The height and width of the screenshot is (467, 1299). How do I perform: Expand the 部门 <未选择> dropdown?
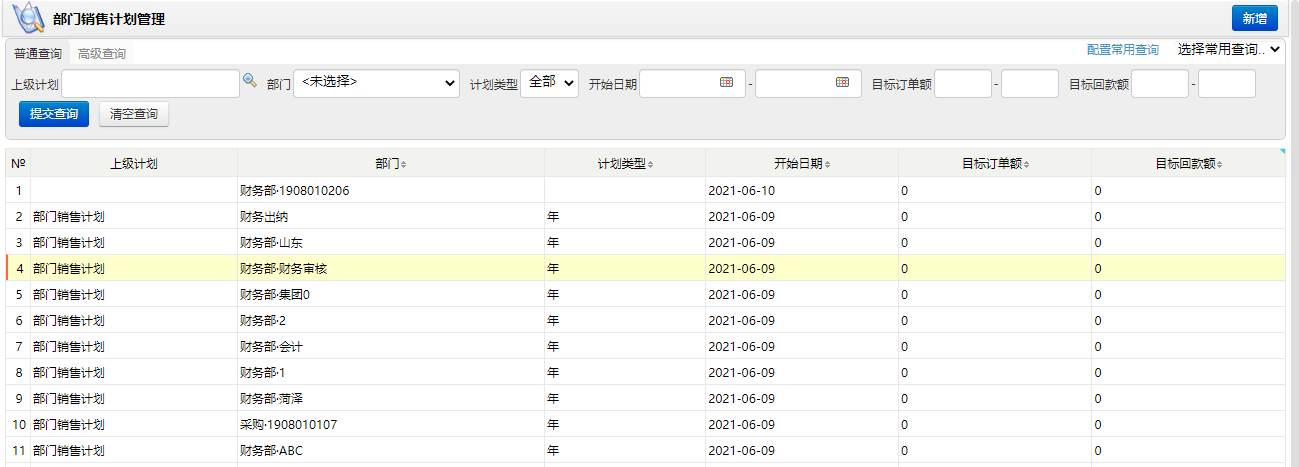[x=376, y=83]
